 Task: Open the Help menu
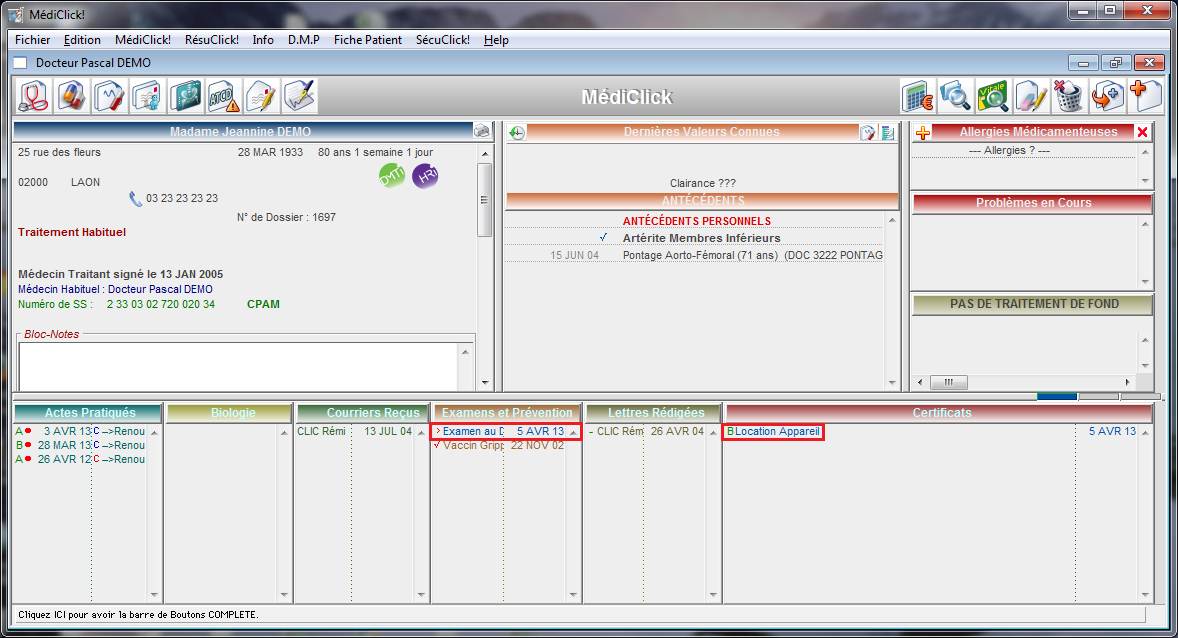[496, 40]
